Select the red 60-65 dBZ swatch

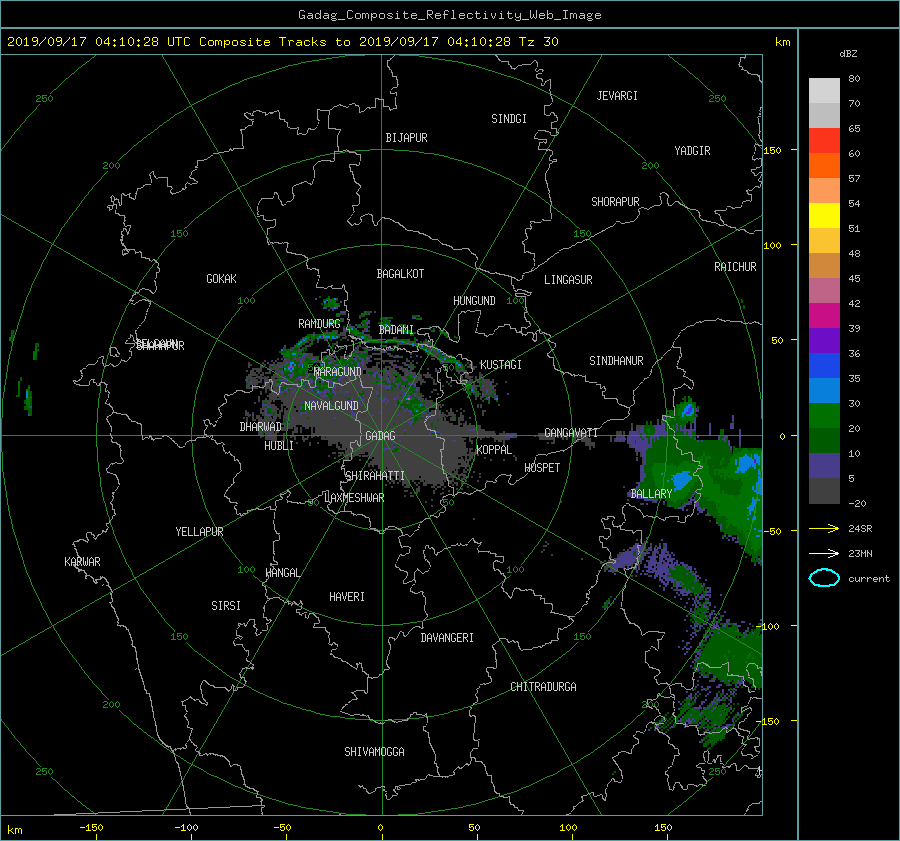coord(824,140)
